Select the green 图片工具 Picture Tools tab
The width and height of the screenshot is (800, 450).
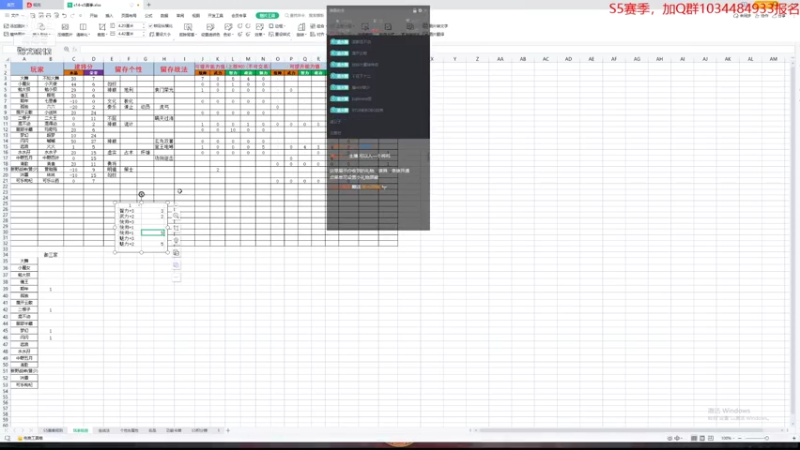[x=267, y=16]
